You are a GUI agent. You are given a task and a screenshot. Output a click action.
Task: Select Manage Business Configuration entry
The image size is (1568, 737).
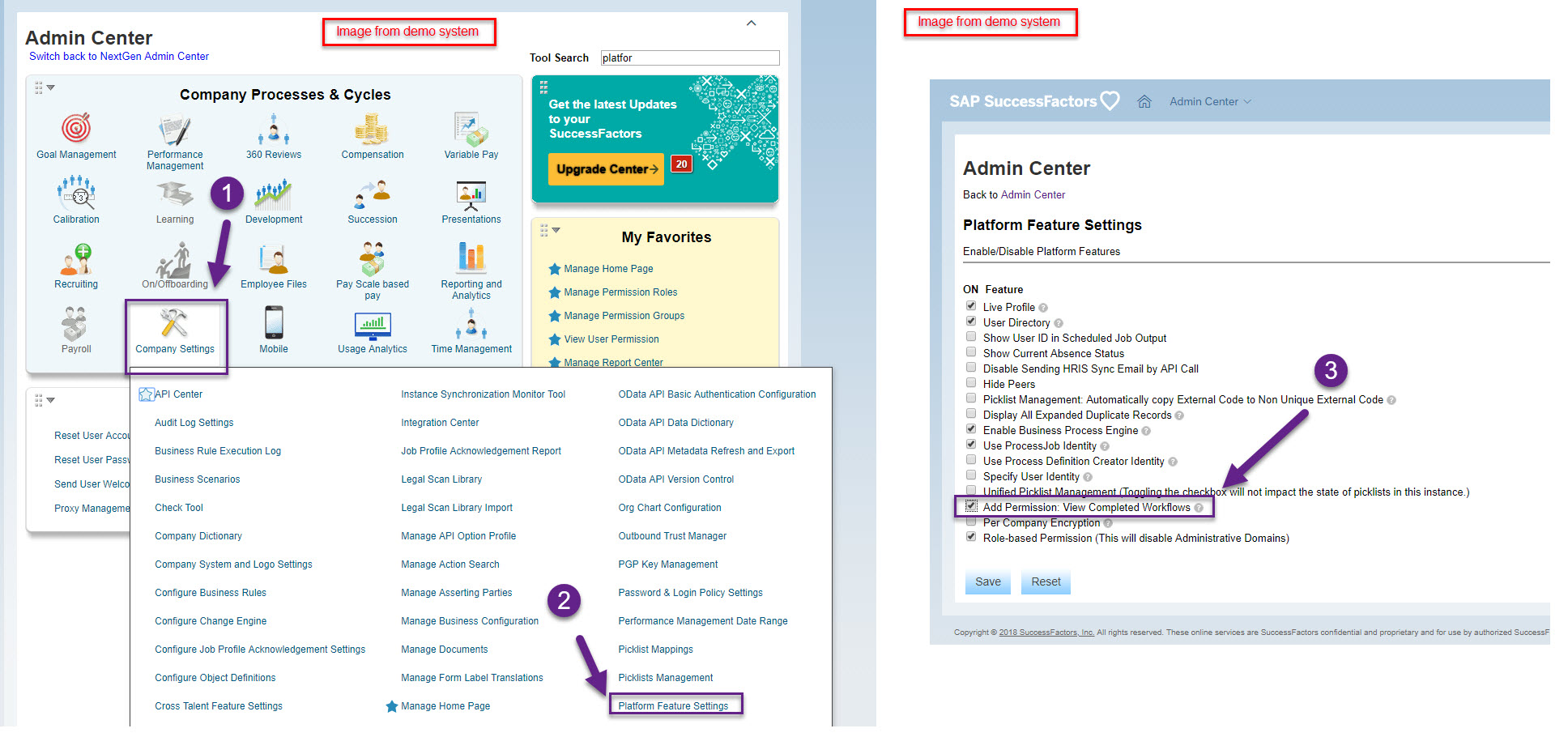[x=470, y=621]
